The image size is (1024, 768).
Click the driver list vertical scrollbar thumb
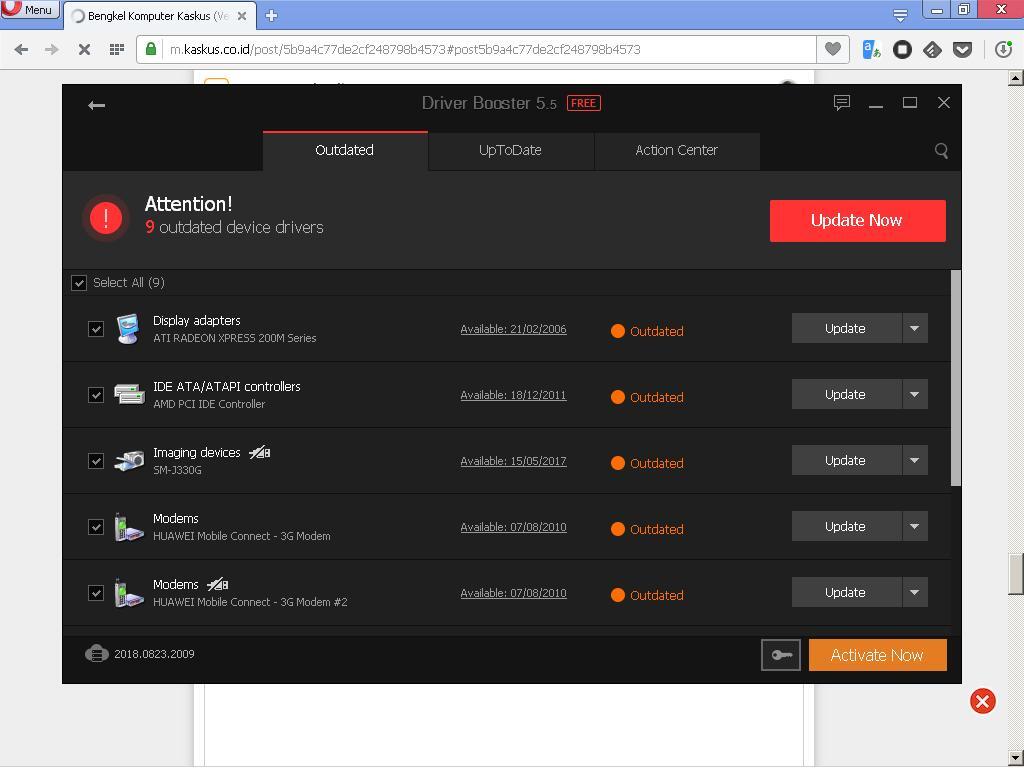(x=955, y=378)
